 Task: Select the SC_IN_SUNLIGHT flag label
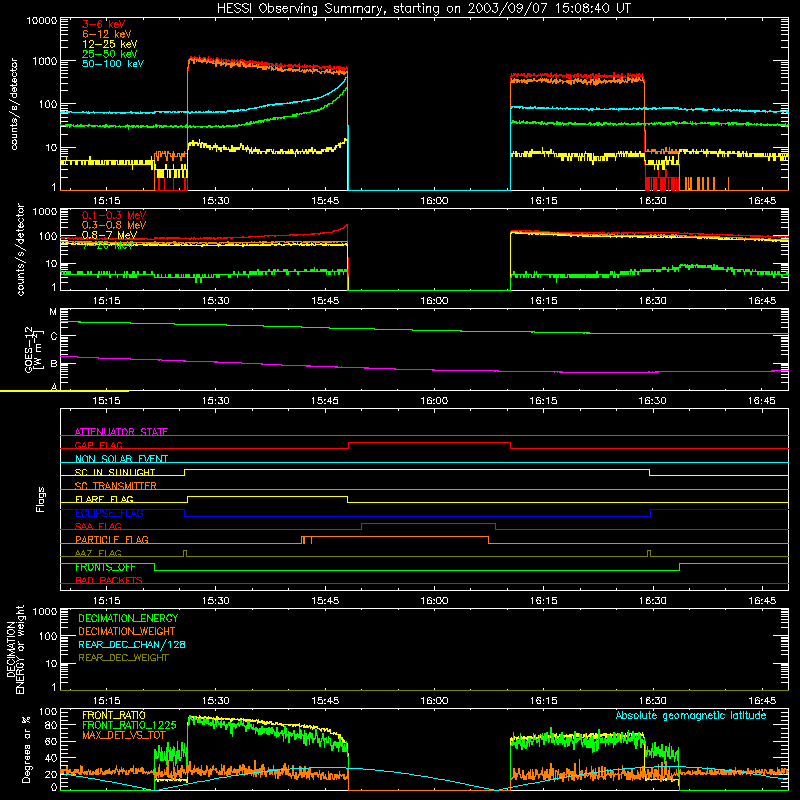[x=115, y=472]
